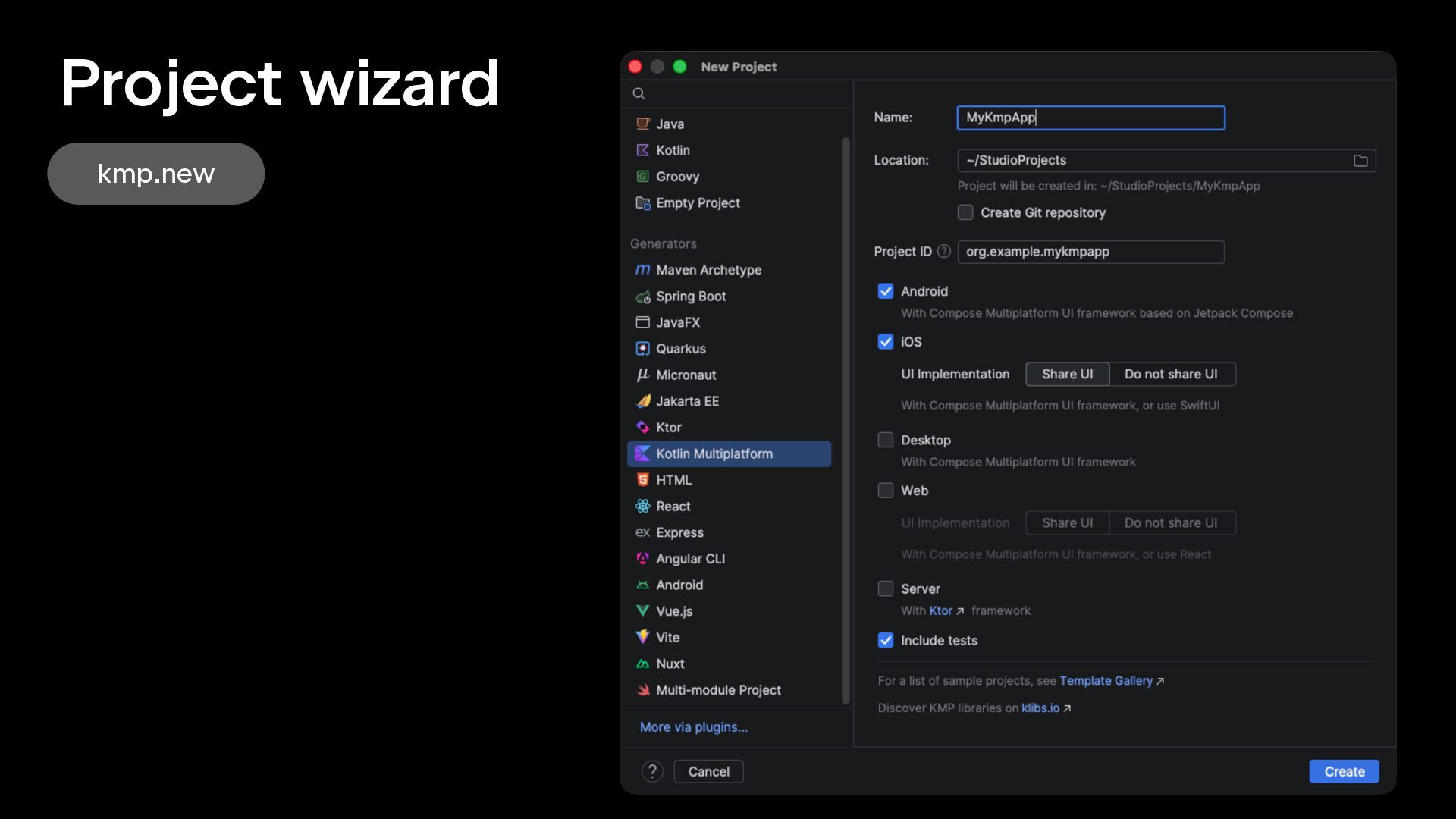1456x819 pixels.
Task: Click the React atom icon
Action: [643, 507]
